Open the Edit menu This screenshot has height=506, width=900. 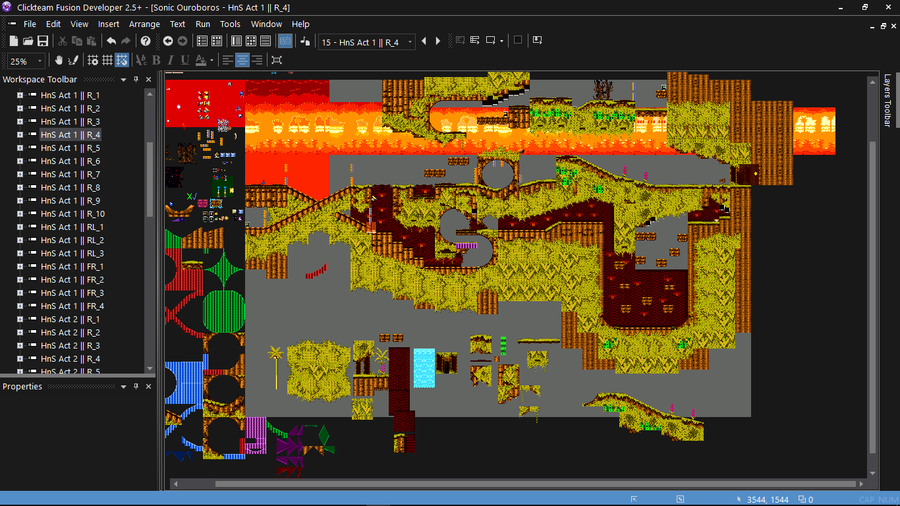click(x=53, y=24)
